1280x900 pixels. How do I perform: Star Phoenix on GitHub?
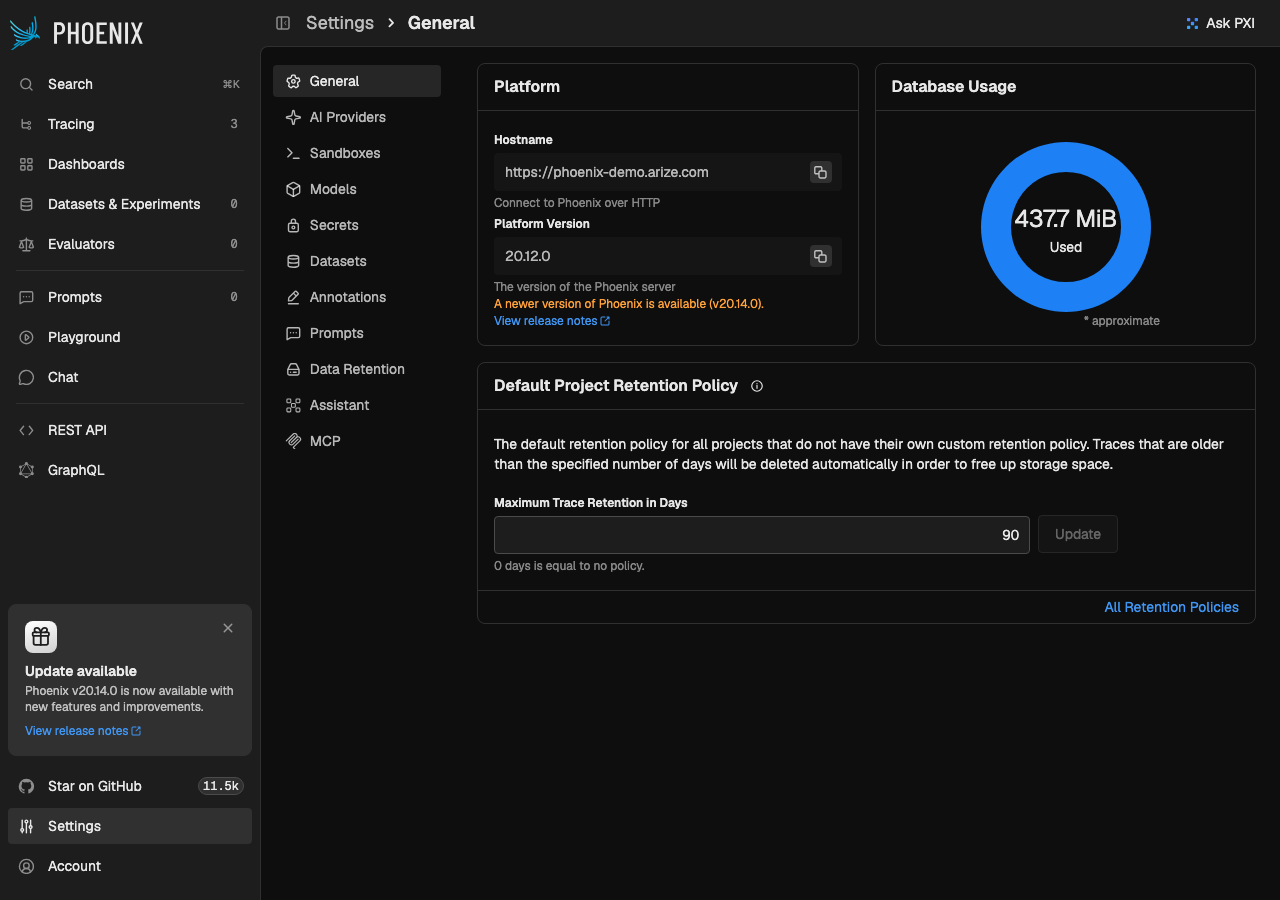pyautogui.click(x=130, y=786)
